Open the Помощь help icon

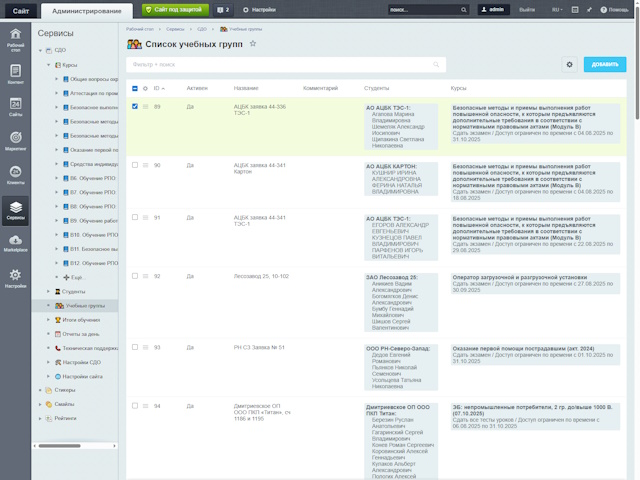[614, 10]
